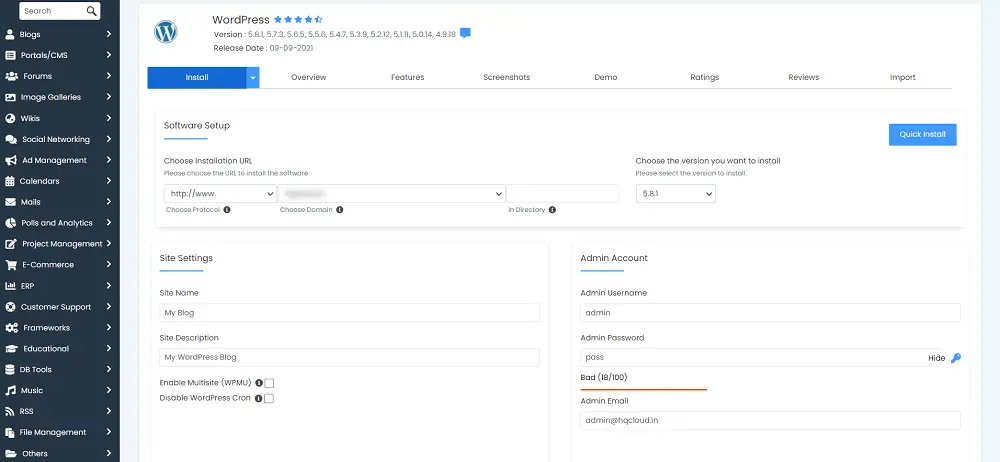Click info icon next to Disable WordPress Cron
This screenshot has width=1000, height=462.
pos(258,398)
